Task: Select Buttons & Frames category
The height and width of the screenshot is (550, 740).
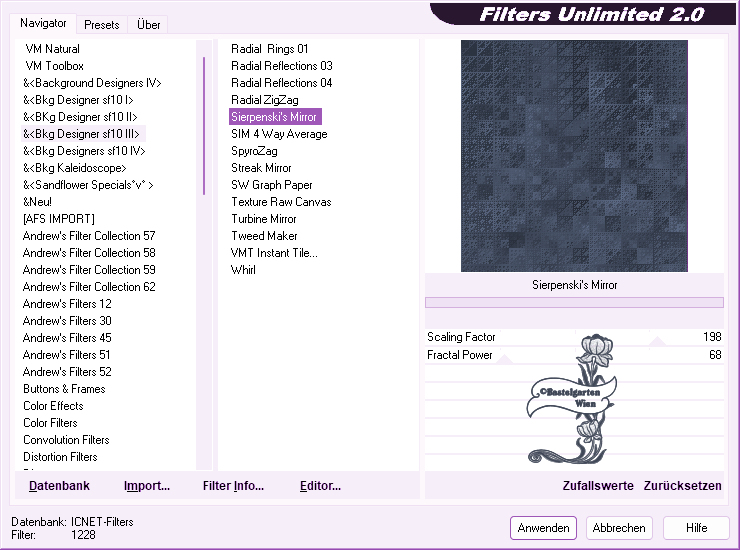Action: [x=64, y=389]
